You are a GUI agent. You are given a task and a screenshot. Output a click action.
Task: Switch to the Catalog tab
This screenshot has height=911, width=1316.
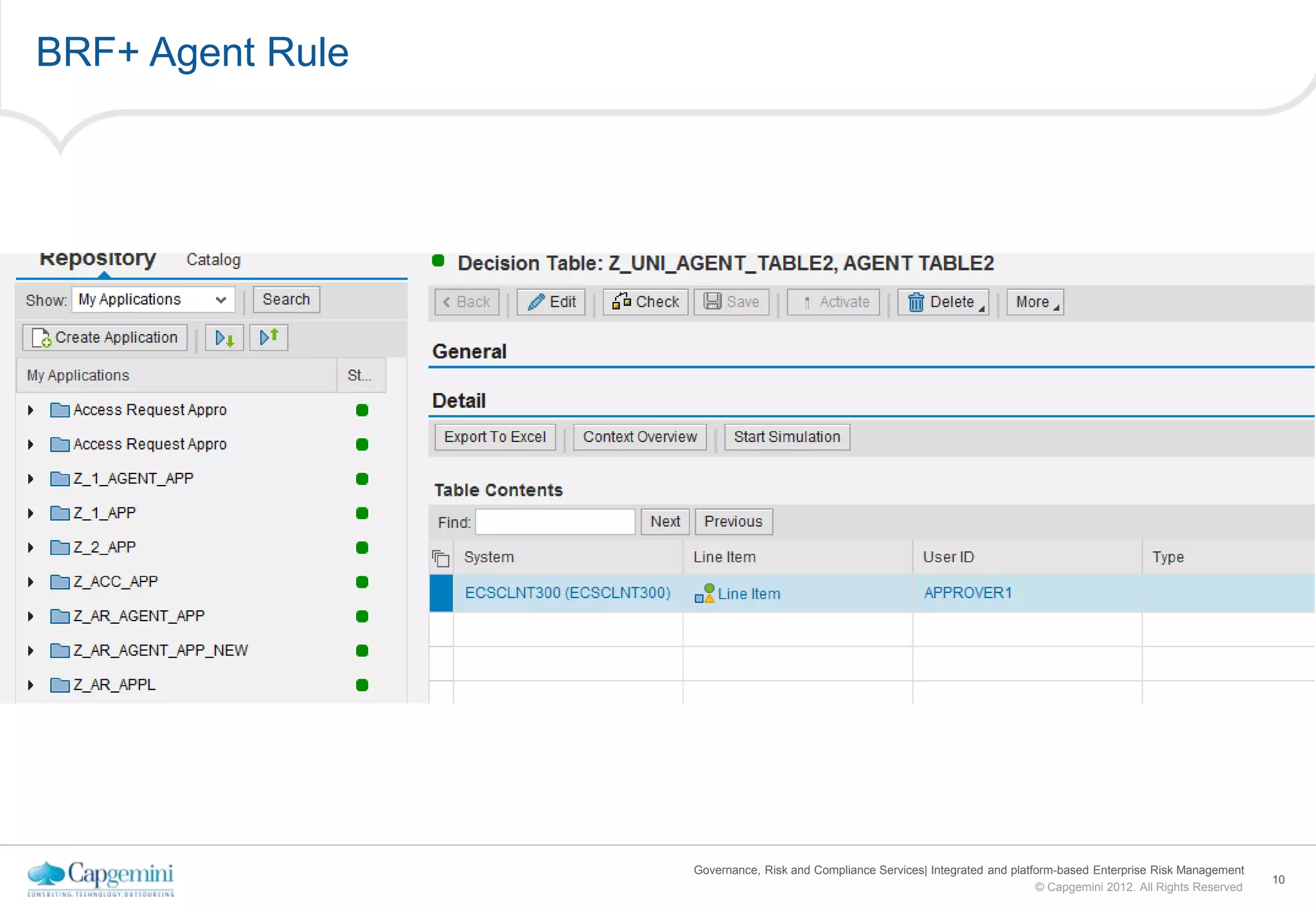[x=213, y=260]
